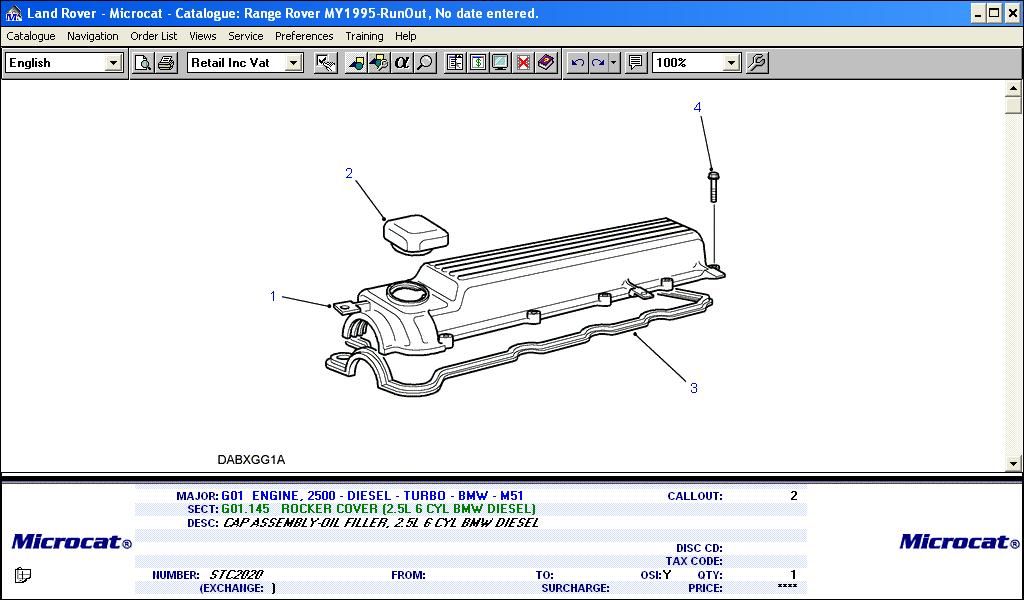Click part number STC2020

236,575
